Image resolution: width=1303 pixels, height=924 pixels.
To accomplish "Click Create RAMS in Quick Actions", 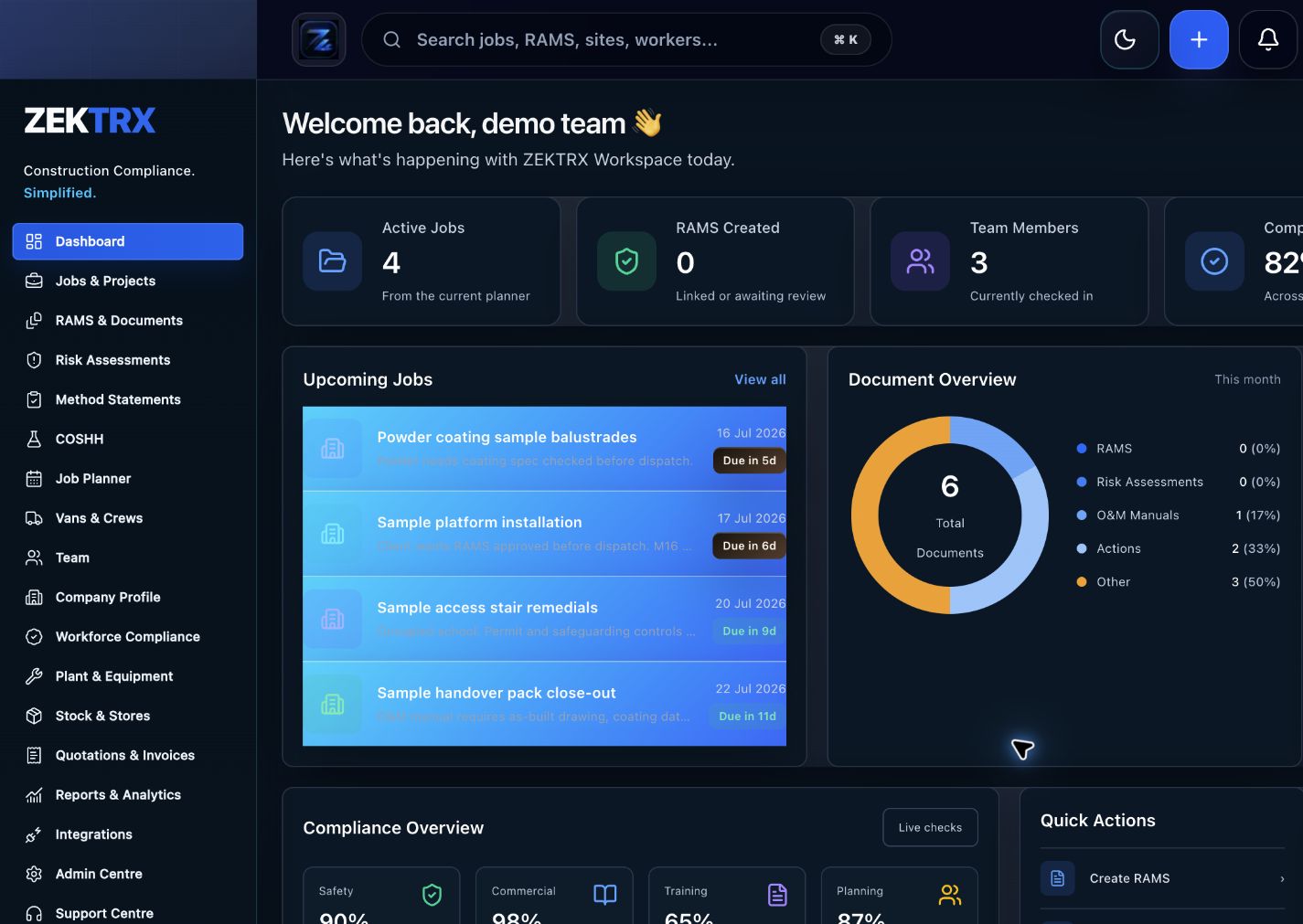I will click(1163, 878).
